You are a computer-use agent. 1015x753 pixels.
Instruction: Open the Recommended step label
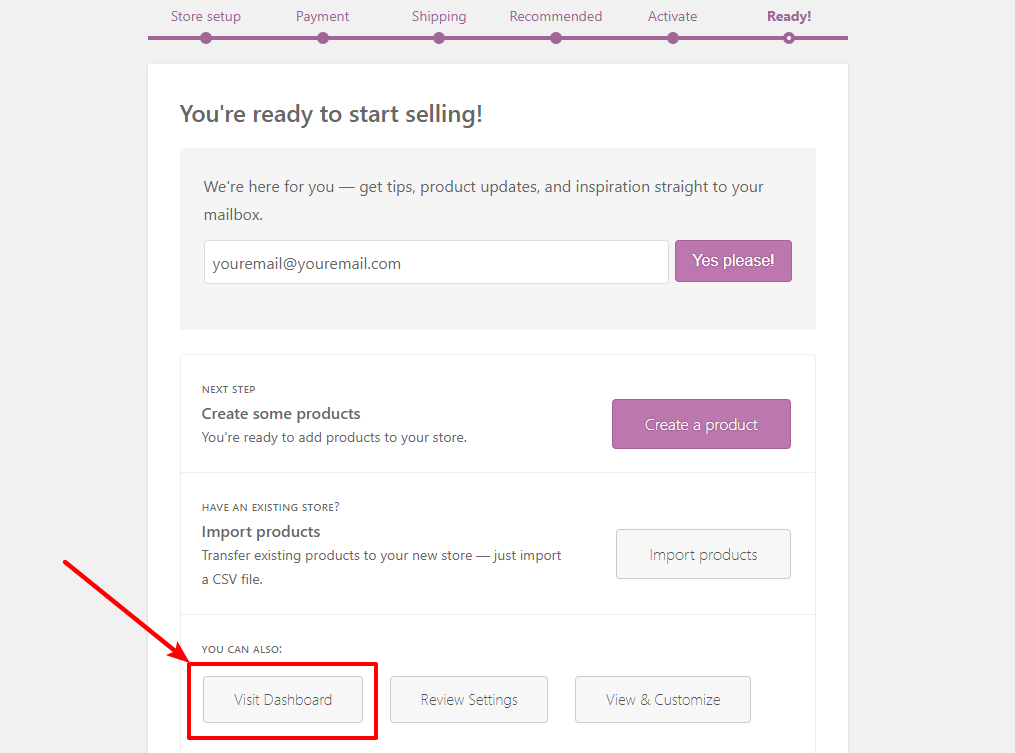click(556, 16)
